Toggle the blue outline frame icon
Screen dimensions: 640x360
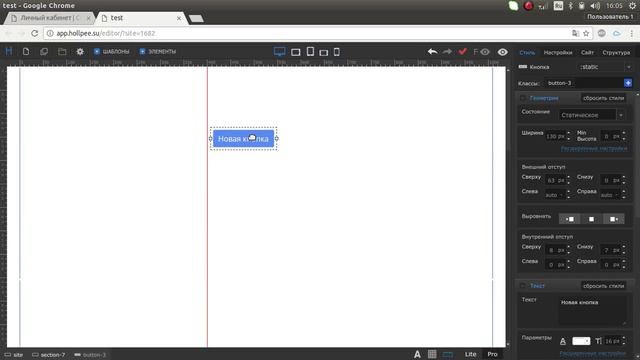click(448, 354)
